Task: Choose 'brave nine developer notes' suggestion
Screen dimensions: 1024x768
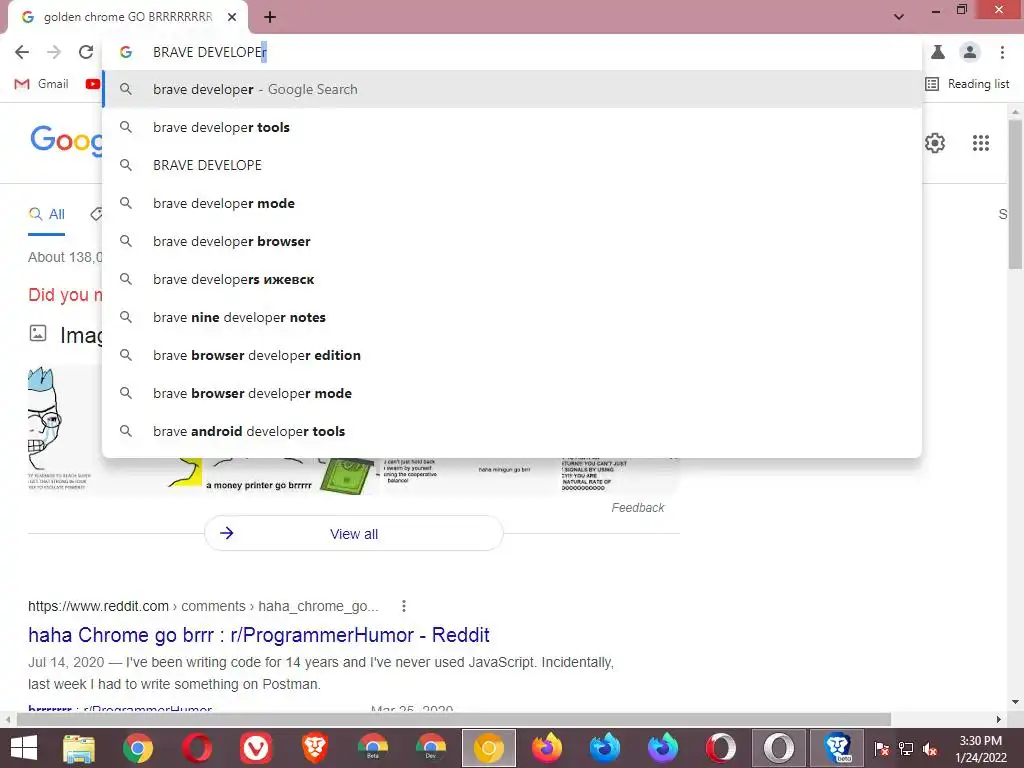Action: (x=512, y=317)
